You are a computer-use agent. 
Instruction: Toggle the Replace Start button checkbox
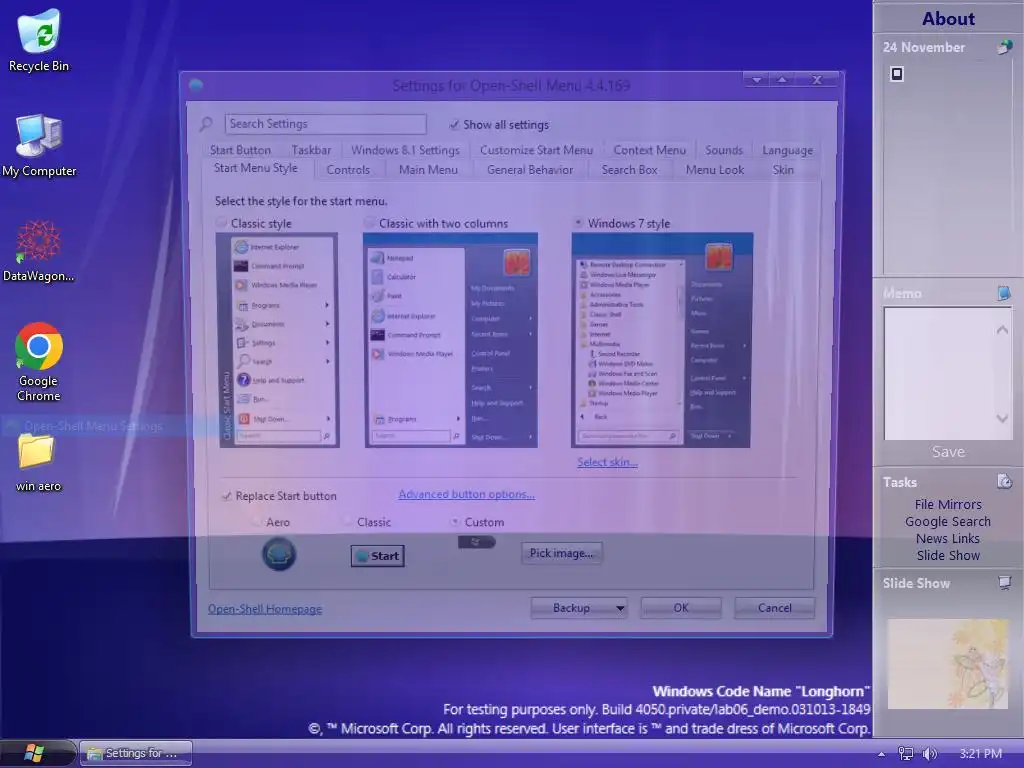coord(227,496)
